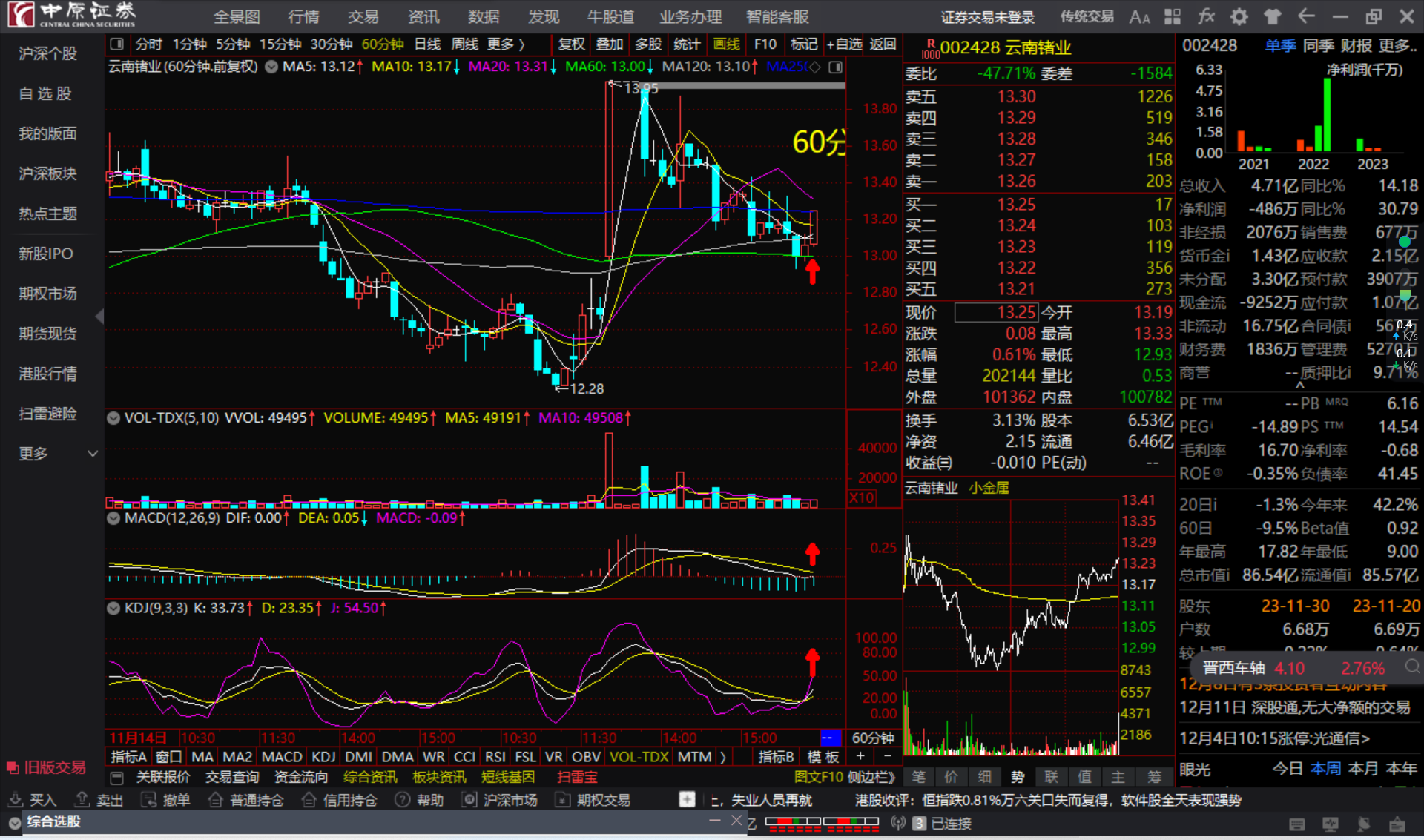Click the monitor chart icon in status bar
Viewport: 1424px width, 840px height.
coord(1331,824)
